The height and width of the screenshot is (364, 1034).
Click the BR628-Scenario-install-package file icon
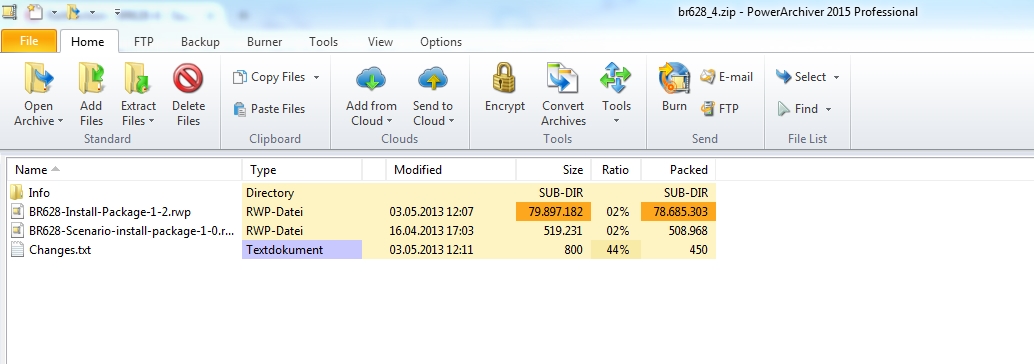coord(17,231)
